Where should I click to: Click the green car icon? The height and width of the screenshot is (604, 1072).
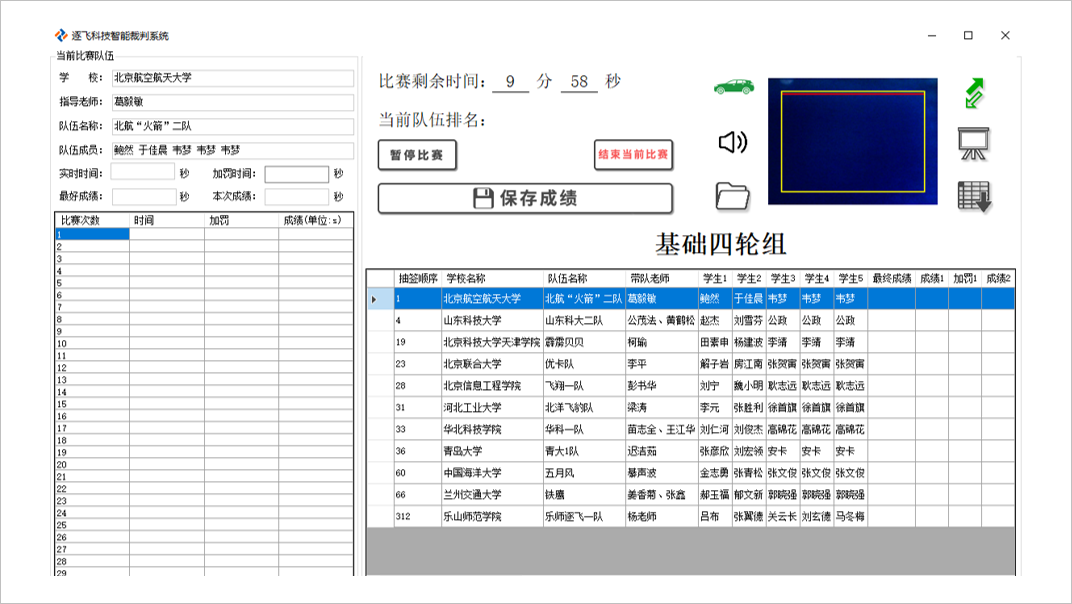pos(734,87)
